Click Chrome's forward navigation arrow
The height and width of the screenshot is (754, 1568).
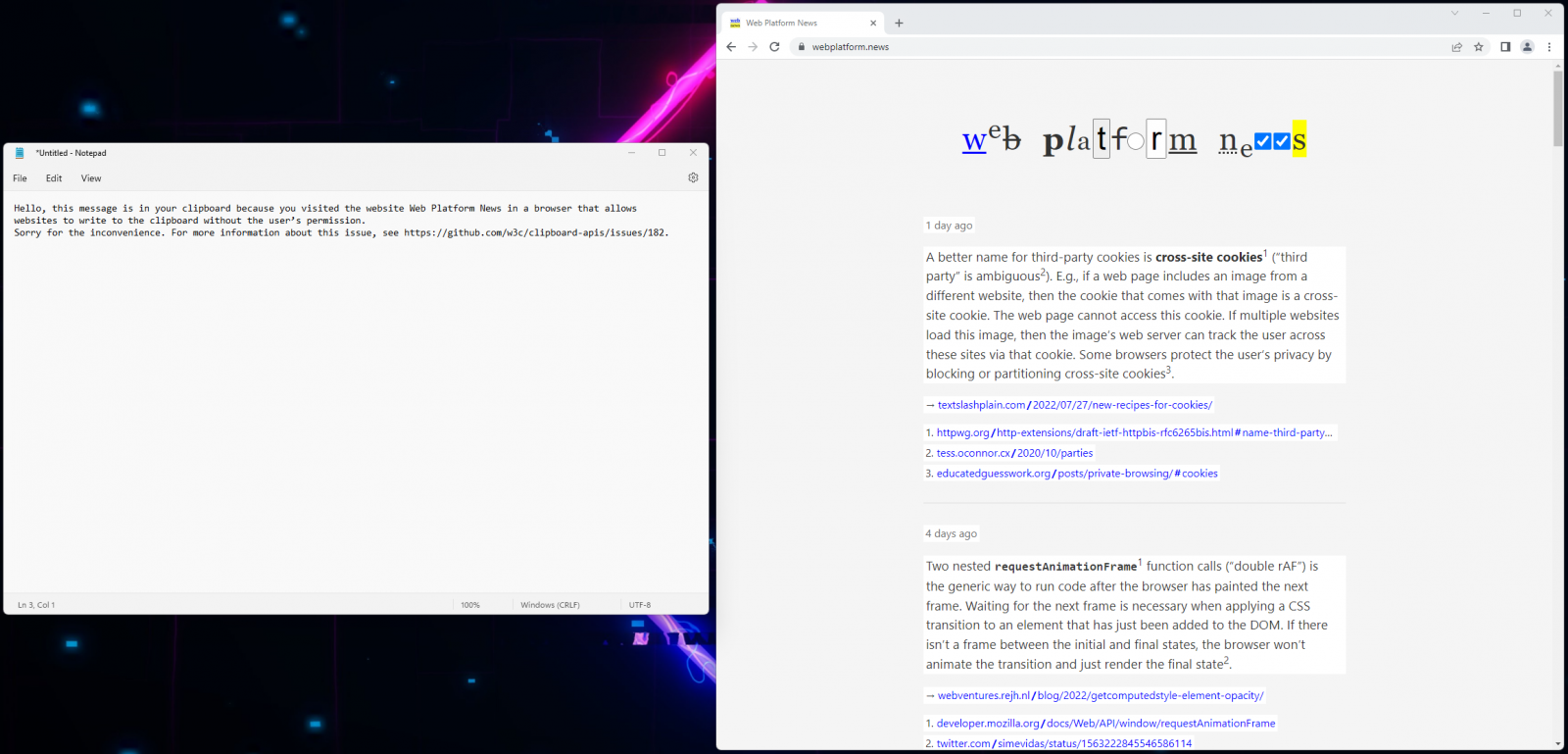753,47
